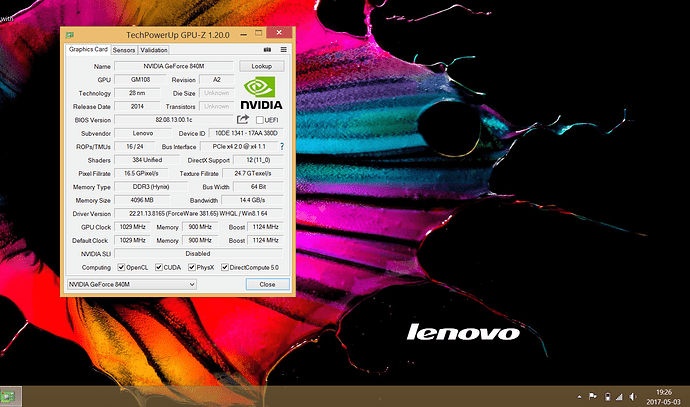Click the Bus Width field 64 Bit

tap(258, 187)
